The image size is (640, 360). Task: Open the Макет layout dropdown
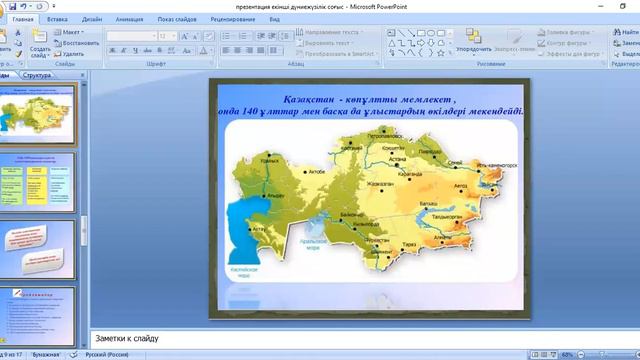click(69, 32)
